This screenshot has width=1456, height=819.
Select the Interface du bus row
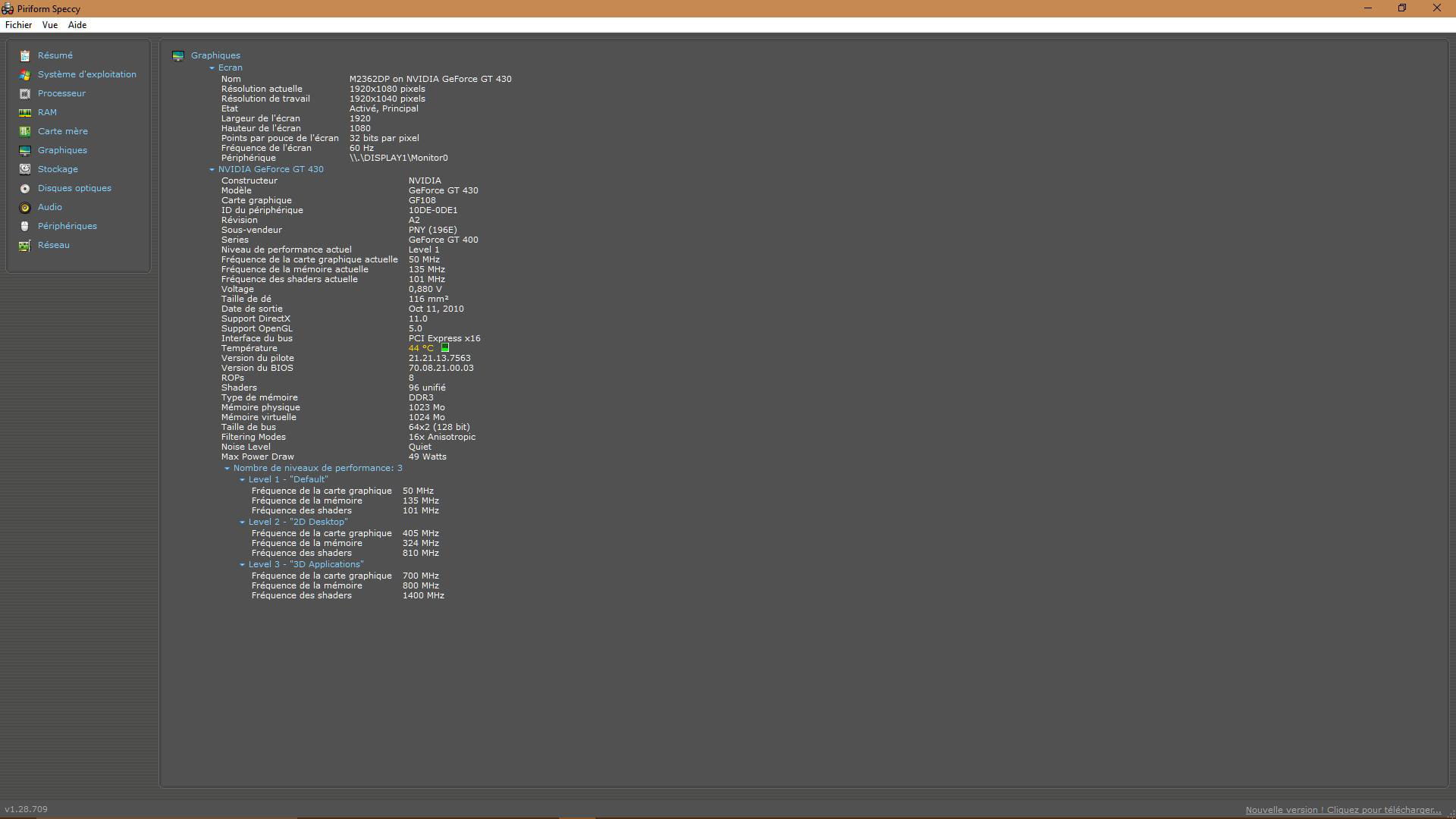pyautogui.click(x=351, y=338)
